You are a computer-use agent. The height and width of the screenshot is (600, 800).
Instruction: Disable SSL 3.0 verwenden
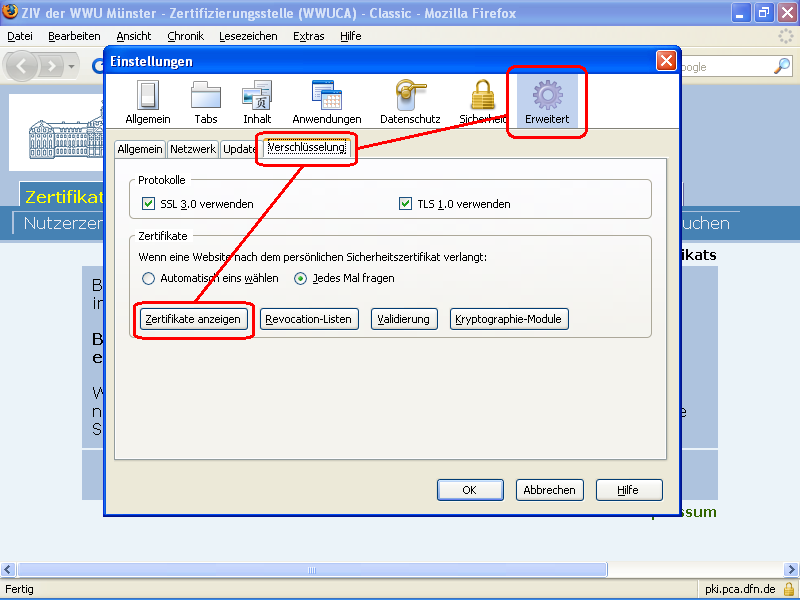click(148, 202)
